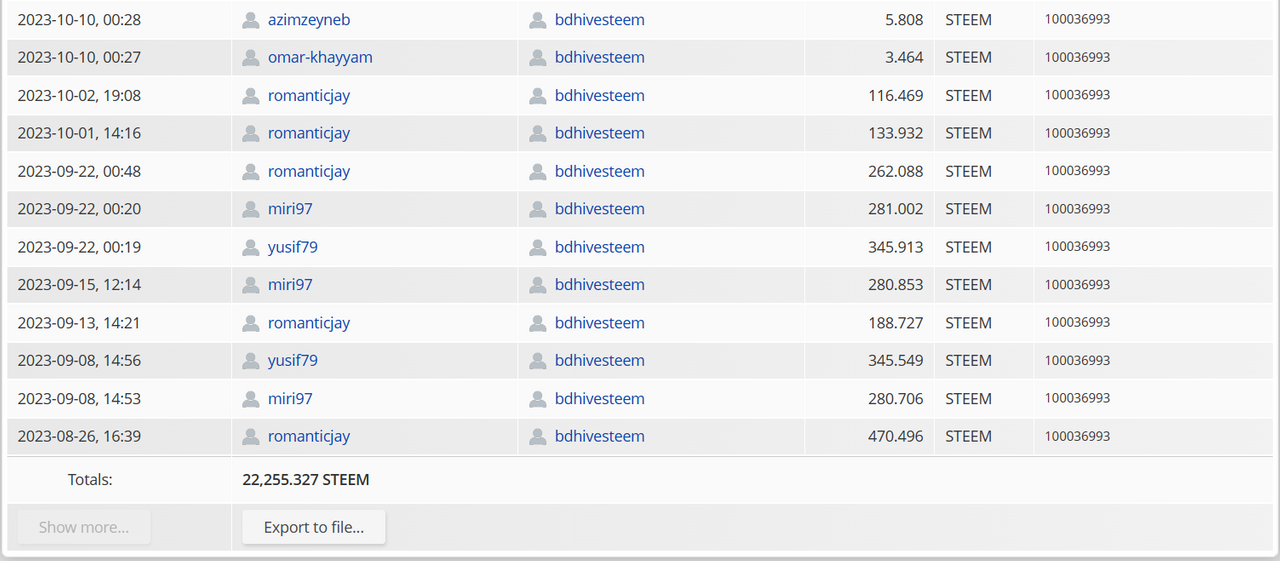Screen dimensions: 1280x561
Task: Click avatar icon beside yusif79, 2023-09-22 00:19 row
Action: (x=251, y=248)
